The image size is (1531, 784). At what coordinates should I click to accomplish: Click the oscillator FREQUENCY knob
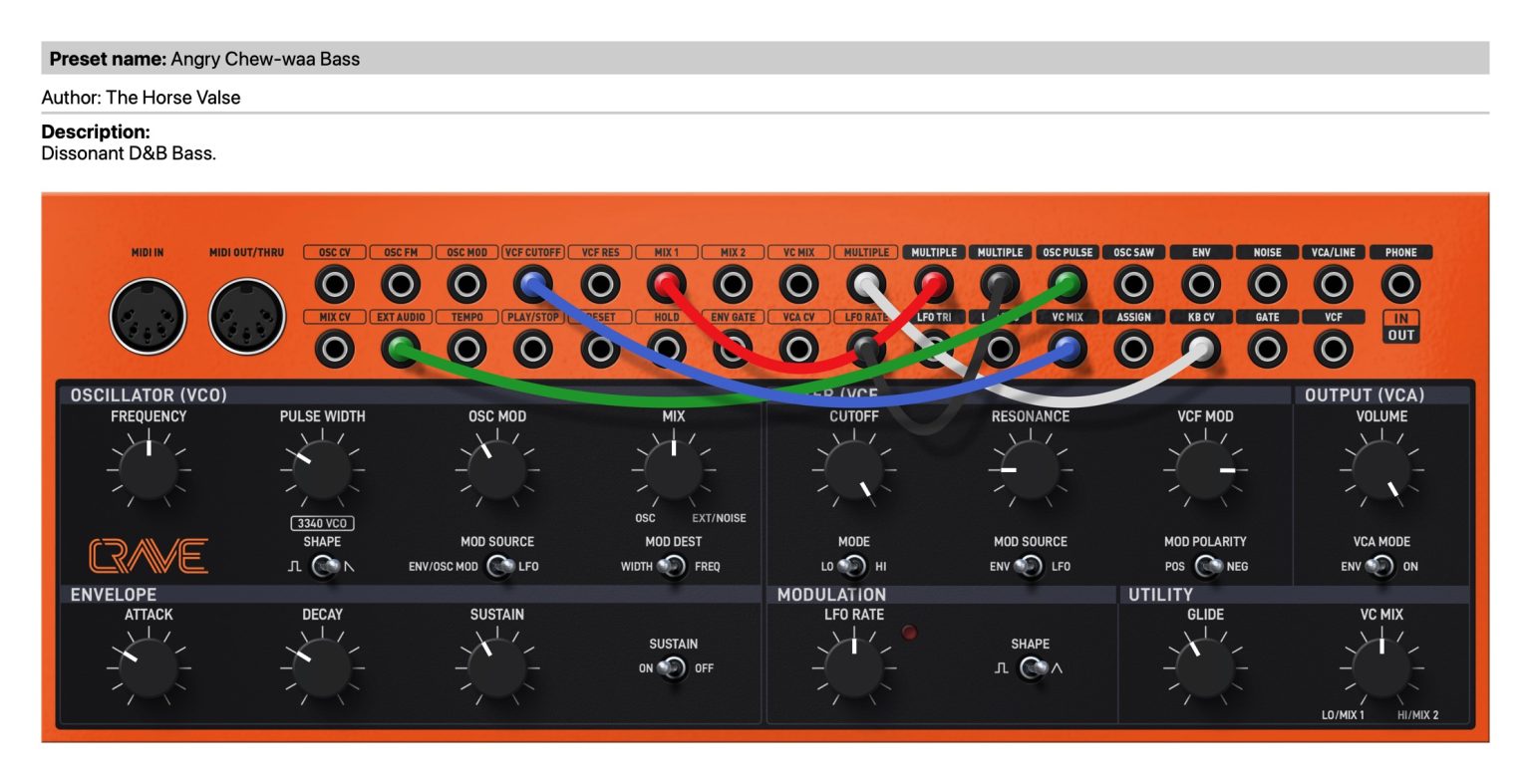149,469
